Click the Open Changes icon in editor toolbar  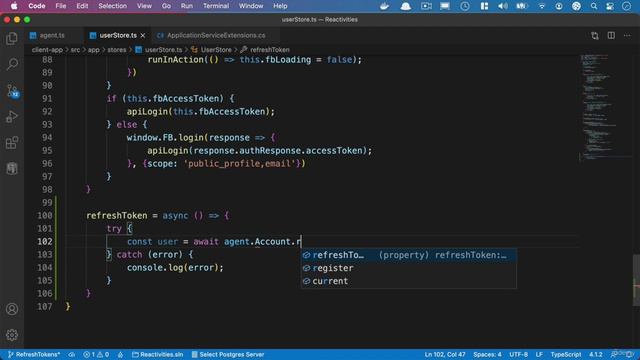point(595,36)
